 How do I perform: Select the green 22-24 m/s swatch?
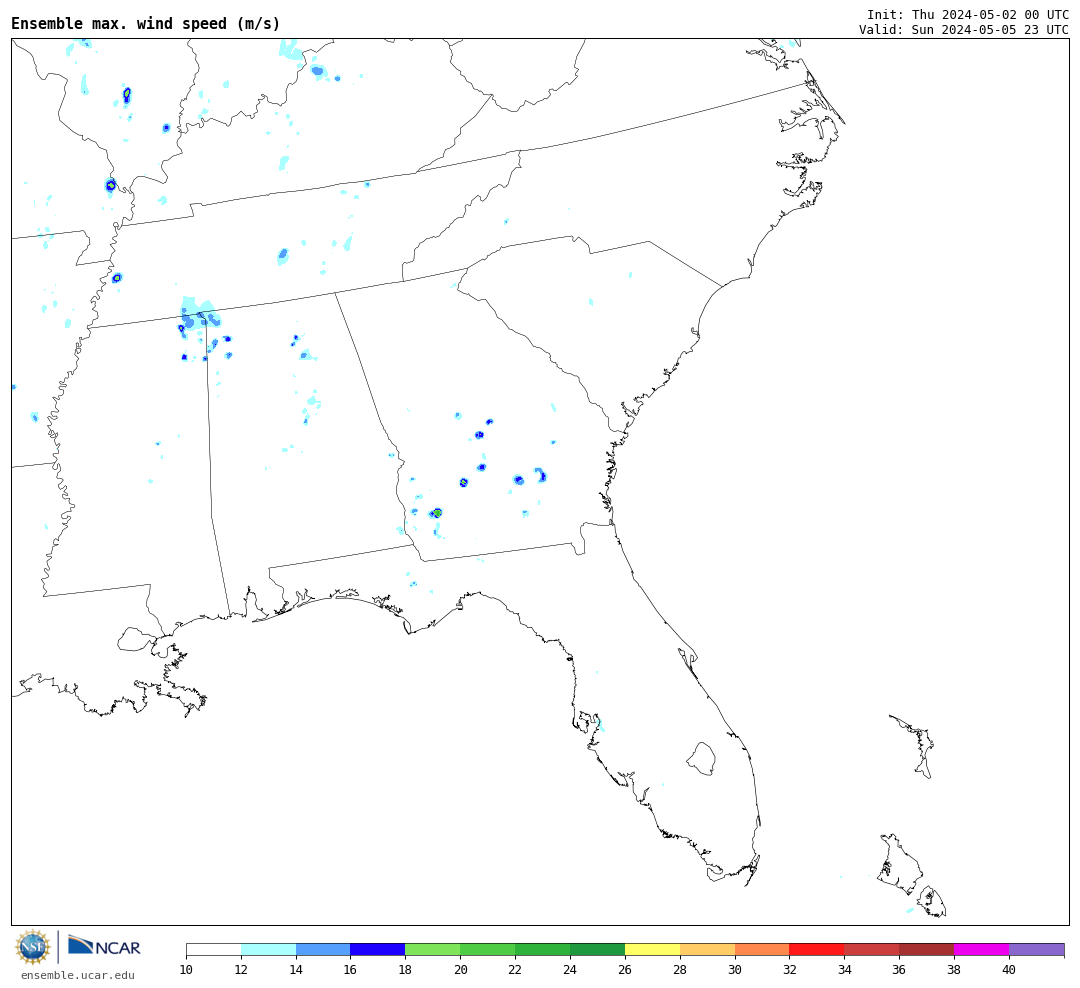[543, 949]
